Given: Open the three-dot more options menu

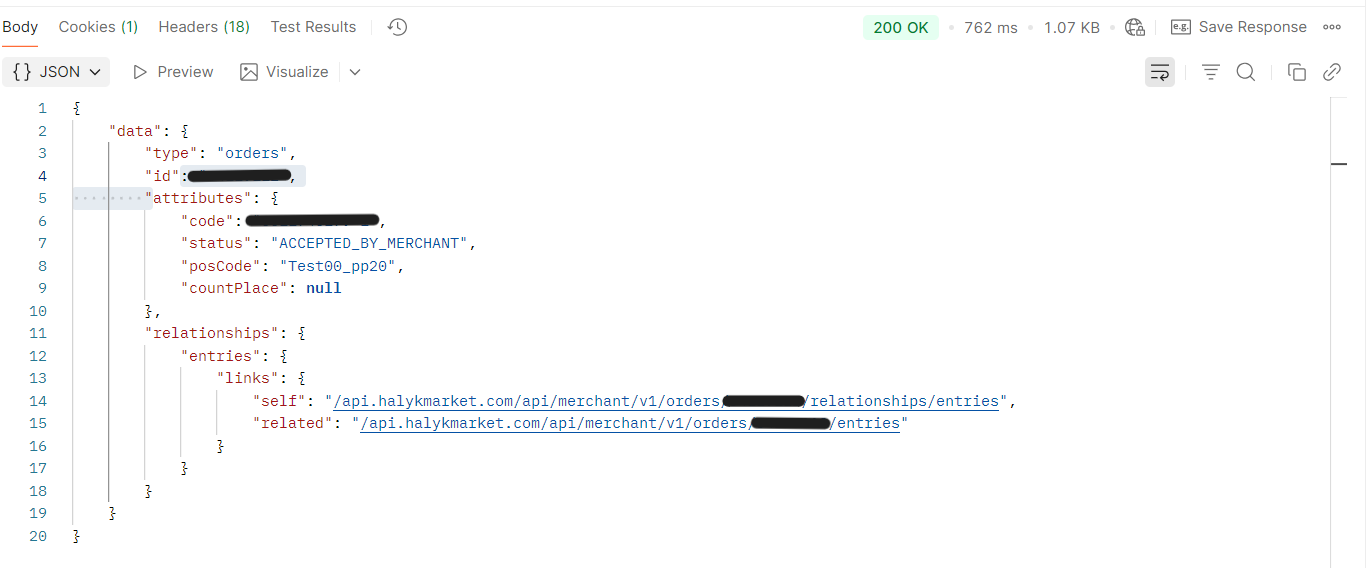Looking at the screenshot, I should point(1332,27).
